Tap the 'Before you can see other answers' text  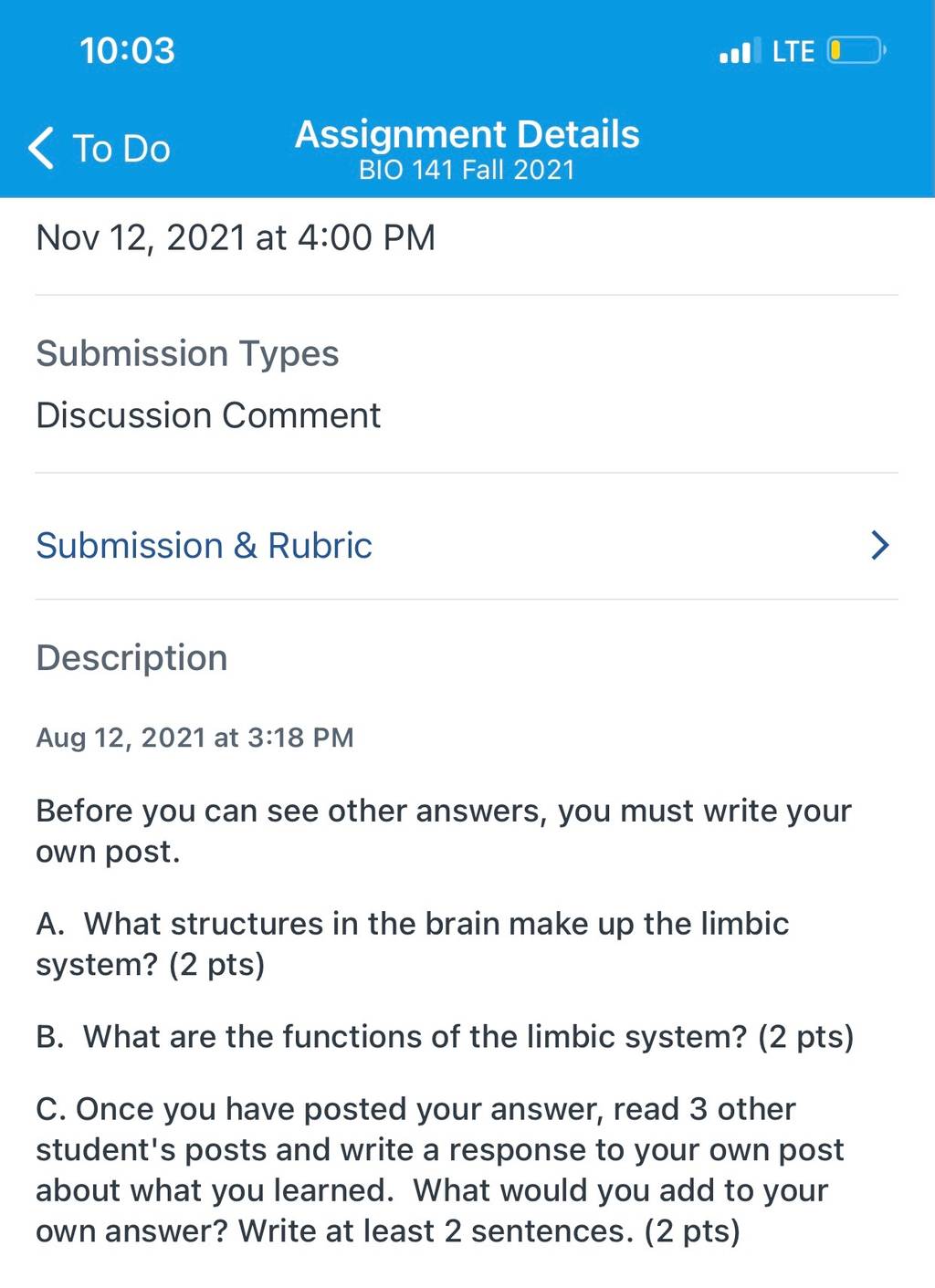click(444, 831)
